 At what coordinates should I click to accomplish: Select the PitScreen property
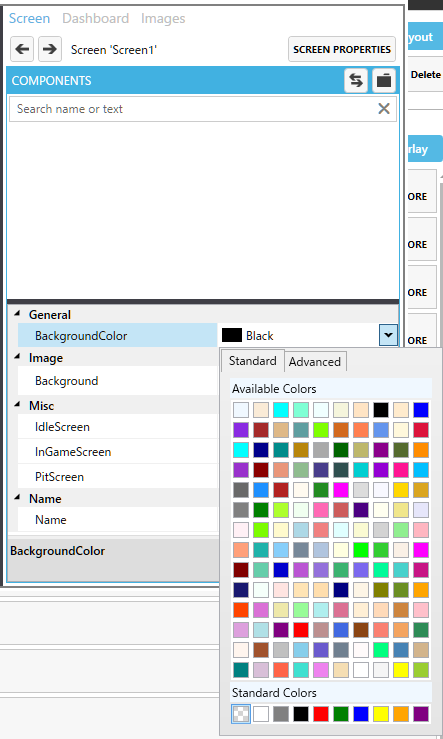117,476
